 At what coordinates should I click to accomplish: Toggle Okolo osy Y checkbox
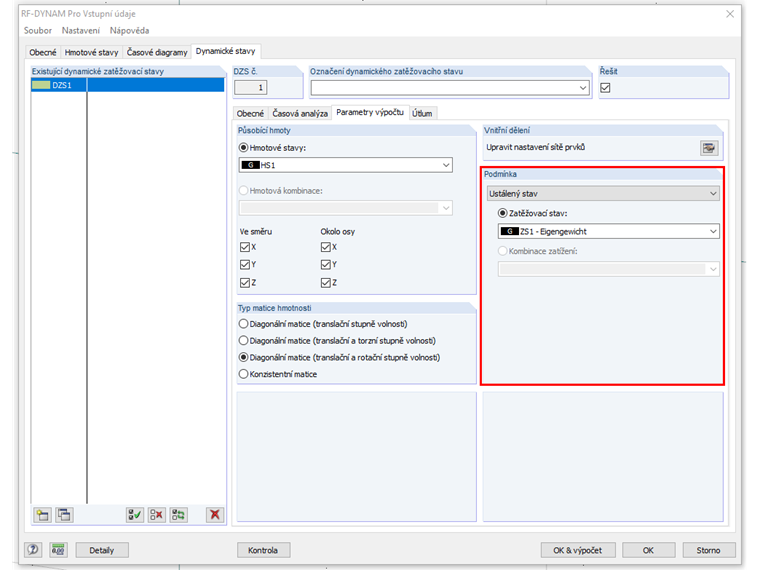coord(326,265)
